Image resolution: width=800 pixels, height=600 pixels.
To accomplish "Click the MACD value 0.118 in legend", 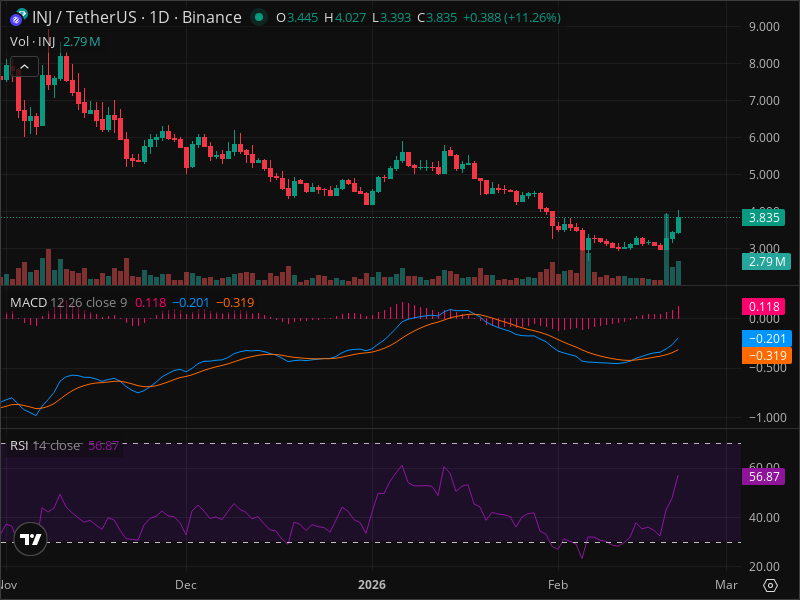I will click(x=151, y=303).
